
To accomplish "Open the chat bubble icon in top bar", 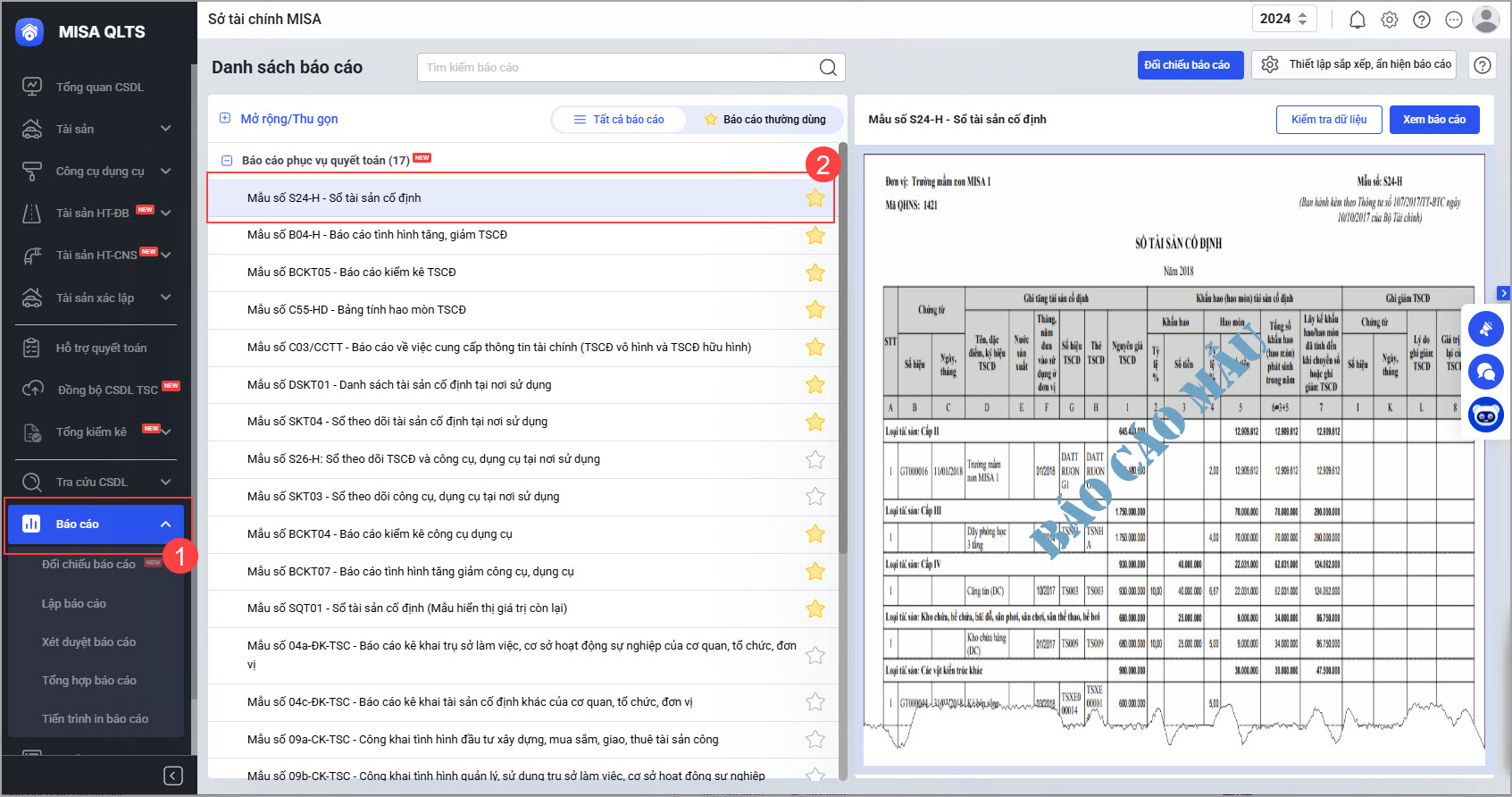I will click(x=1454, y=20).
